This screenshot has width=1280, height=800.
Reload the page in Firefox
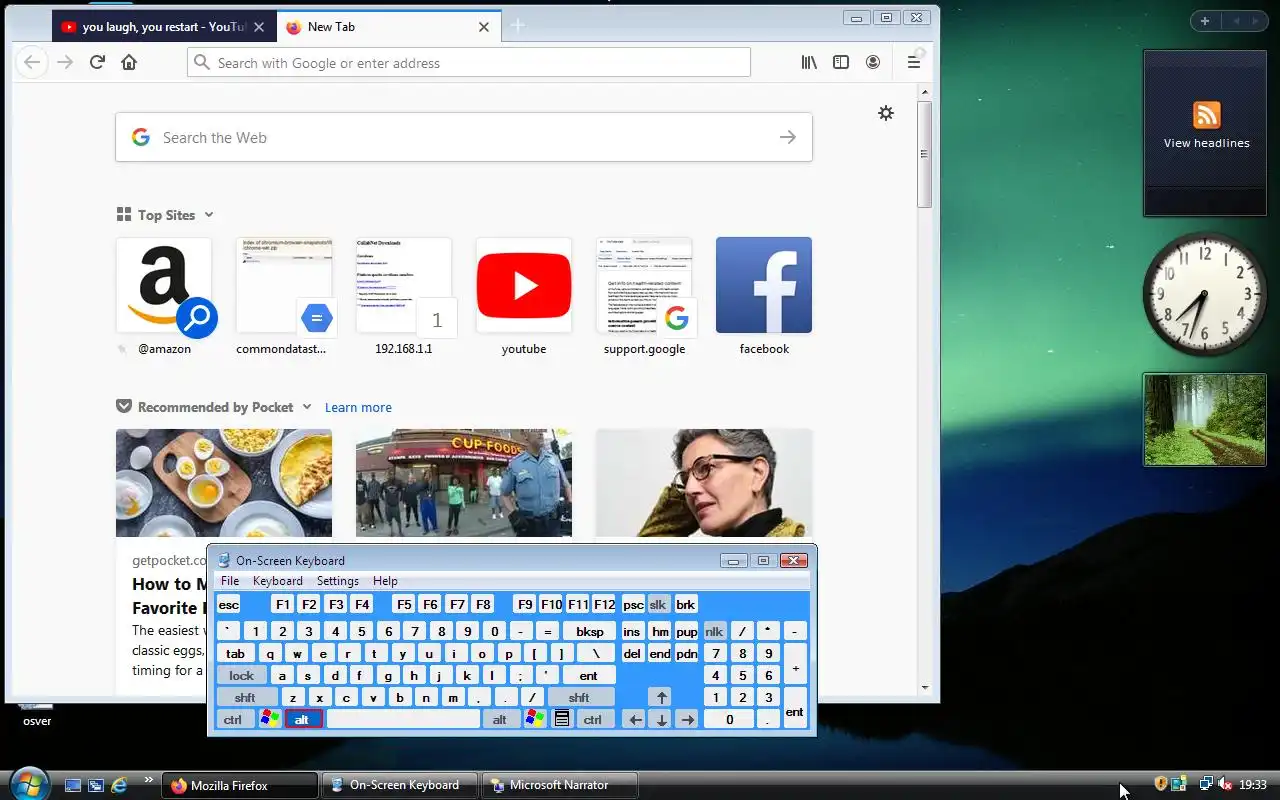click(x=97, y=62)
